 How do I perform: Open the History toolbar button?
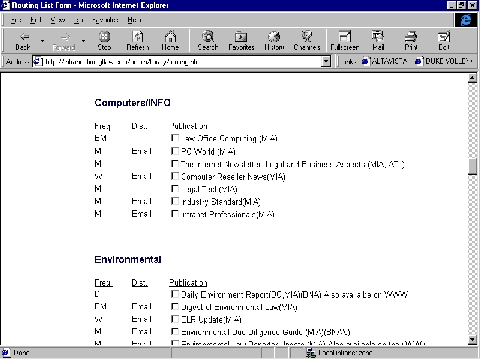[274, 41]
